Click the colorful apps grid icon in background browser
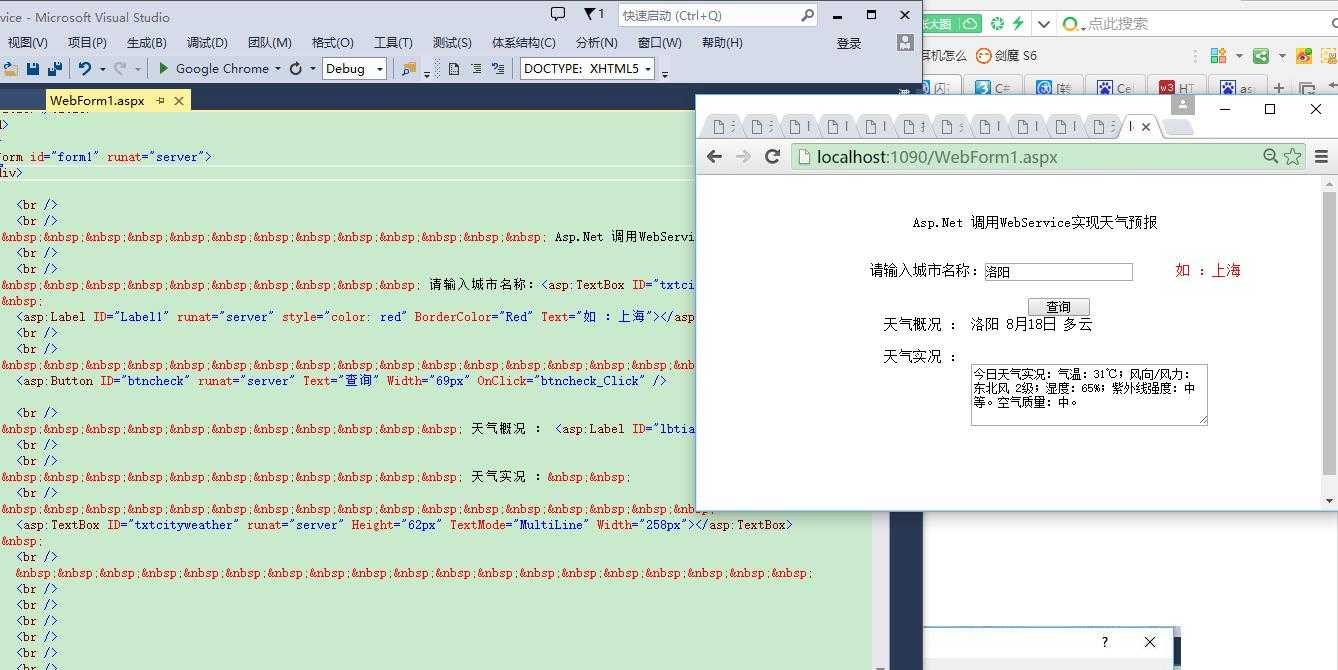The height and width of the screenshot is (670, 1338). 1218,56
